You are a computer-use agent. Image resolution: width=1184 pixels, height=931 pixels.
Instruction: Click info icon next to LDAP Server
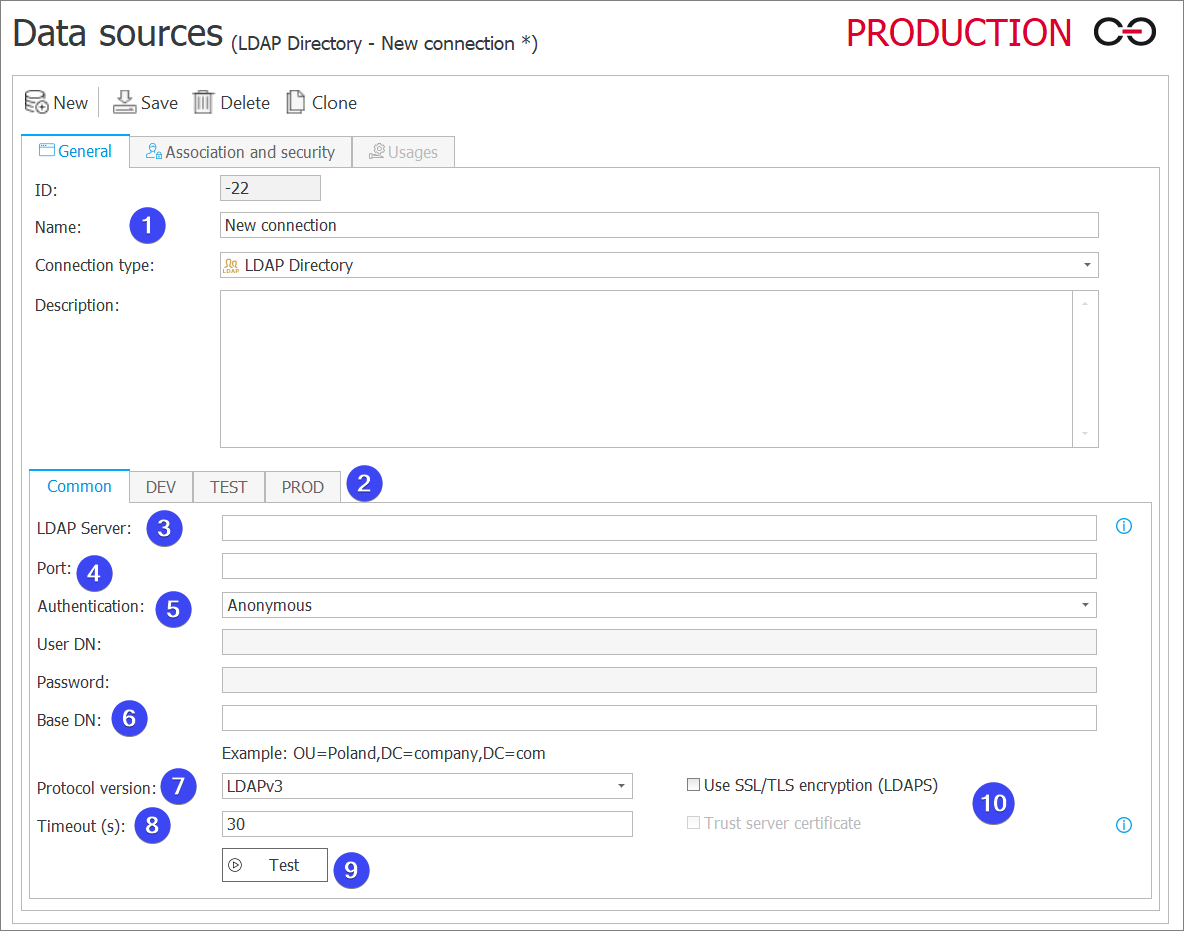coord(1124,526)
